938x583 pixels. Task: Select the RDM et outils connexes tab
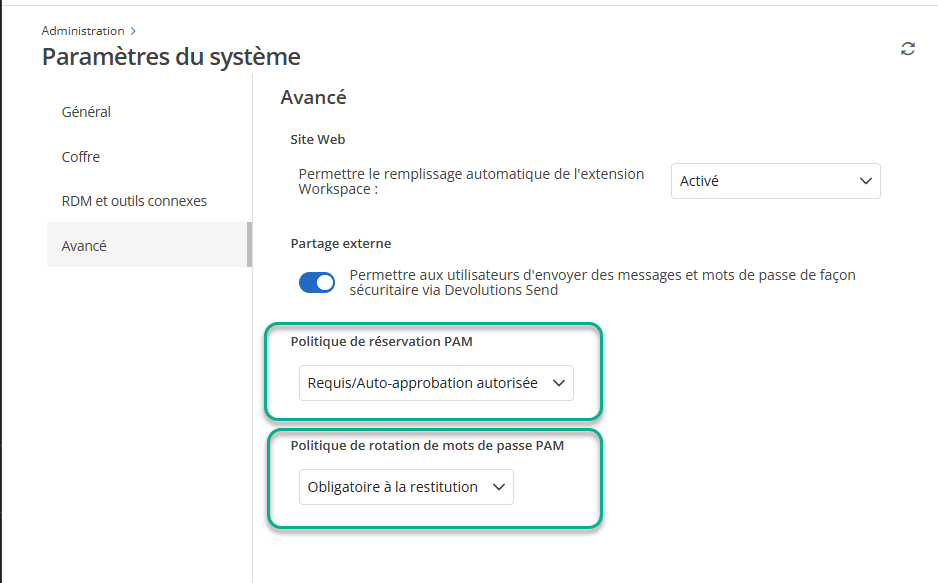click(134, 201)
